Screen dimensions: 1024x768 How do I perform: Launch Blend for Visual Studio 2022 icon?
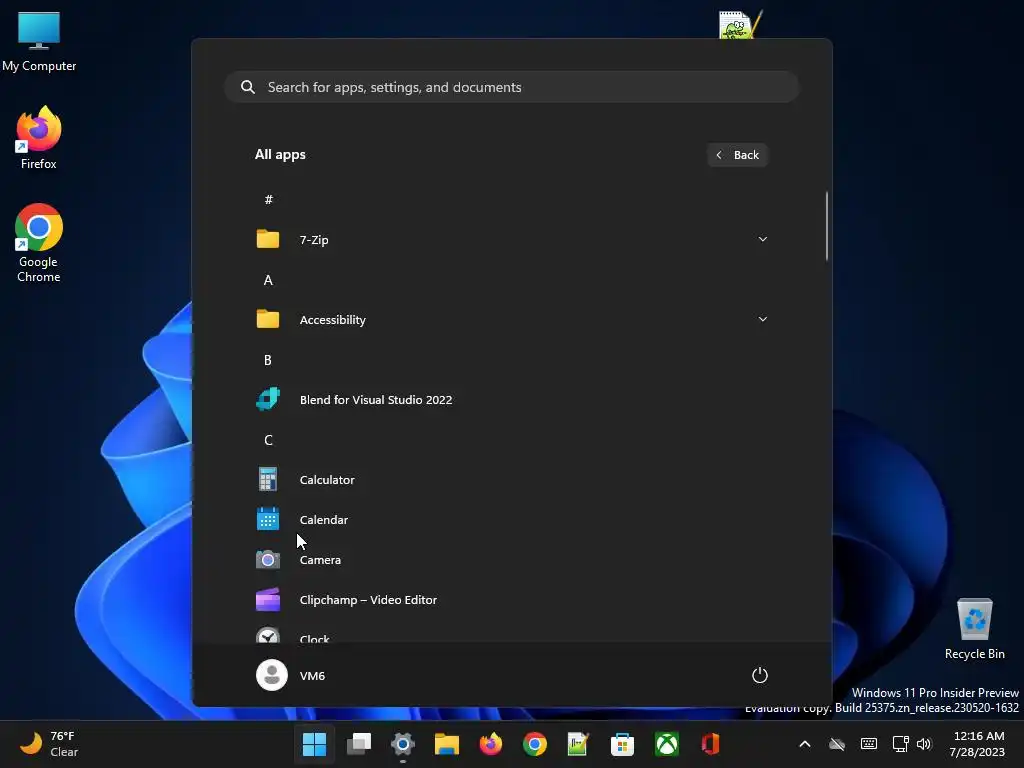[x=268, y=399]
